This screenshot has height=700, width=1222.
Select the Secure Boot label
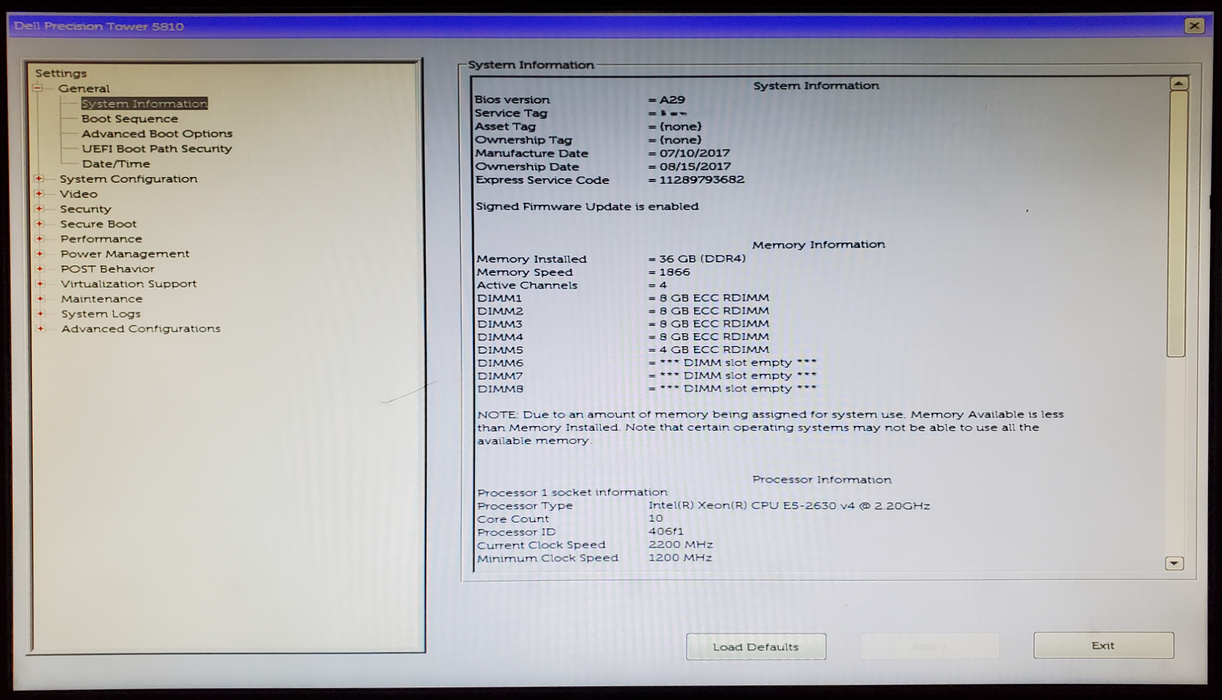point(98,224)
